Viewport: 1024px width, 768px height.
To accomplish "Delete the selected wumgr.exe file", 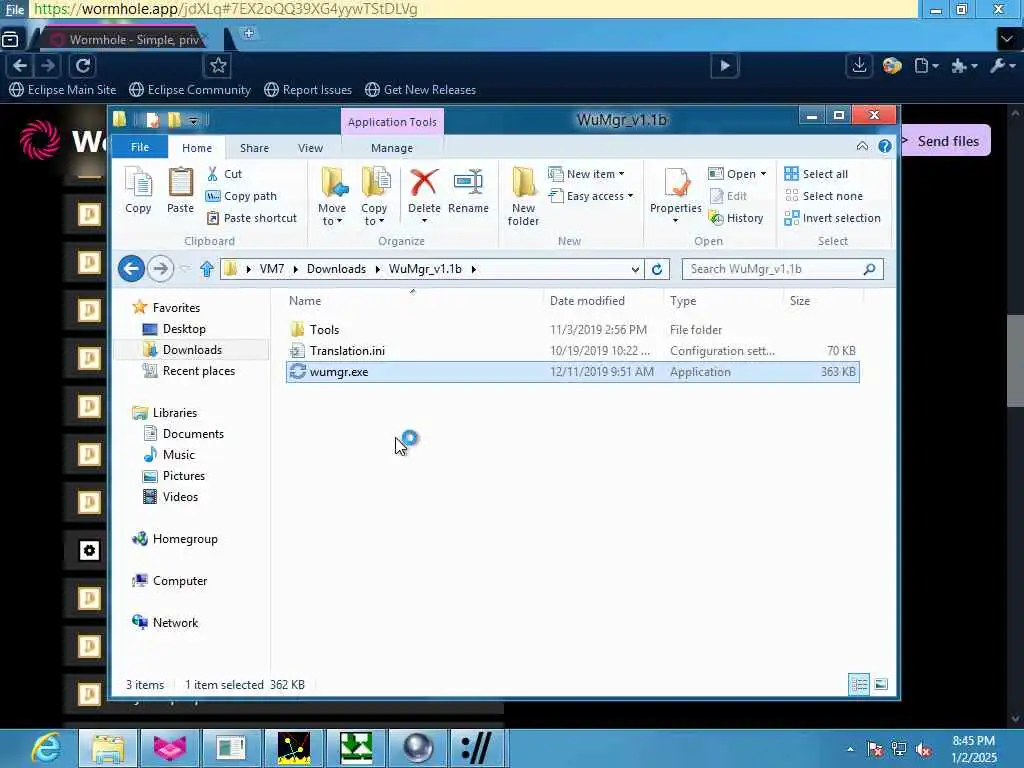I will (x=424, y=190).
